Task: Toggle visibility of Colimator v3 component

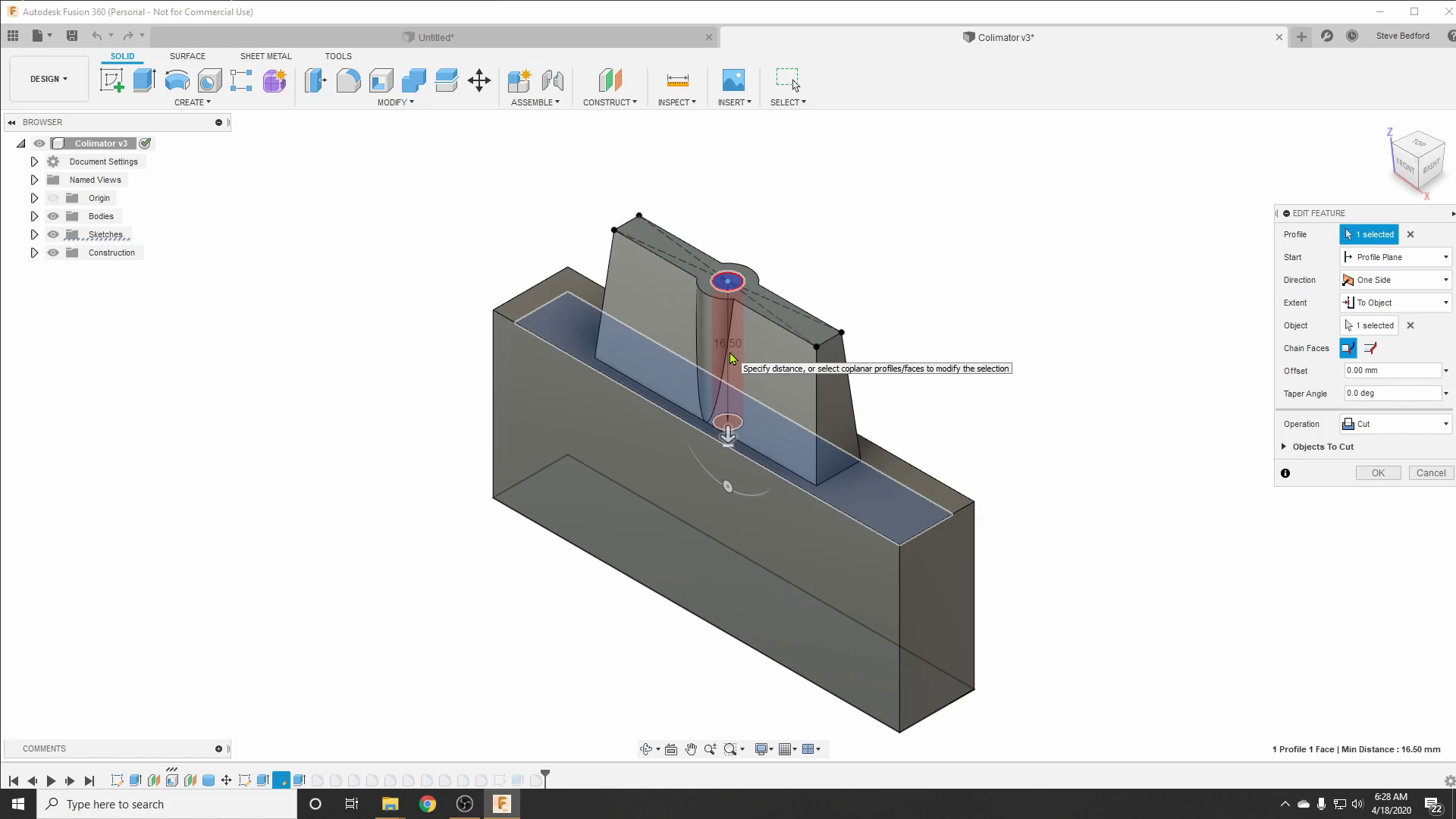Action: (x=39, y=143)
